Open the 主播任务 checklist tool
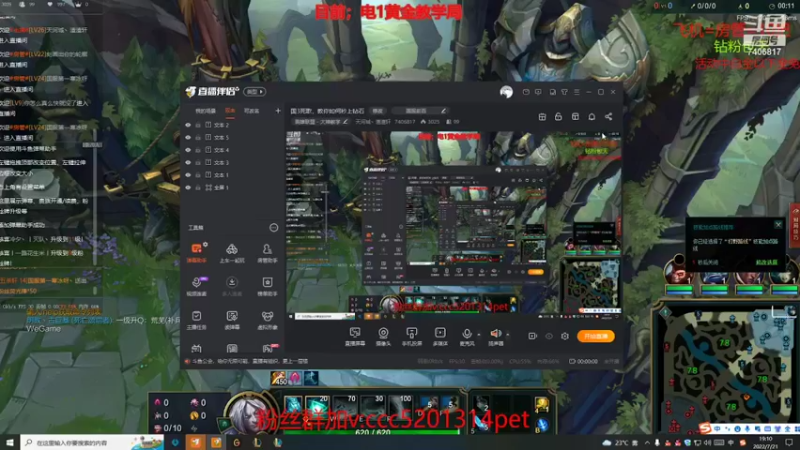Viewport: 800px width, 450px height. coord(196,320)
